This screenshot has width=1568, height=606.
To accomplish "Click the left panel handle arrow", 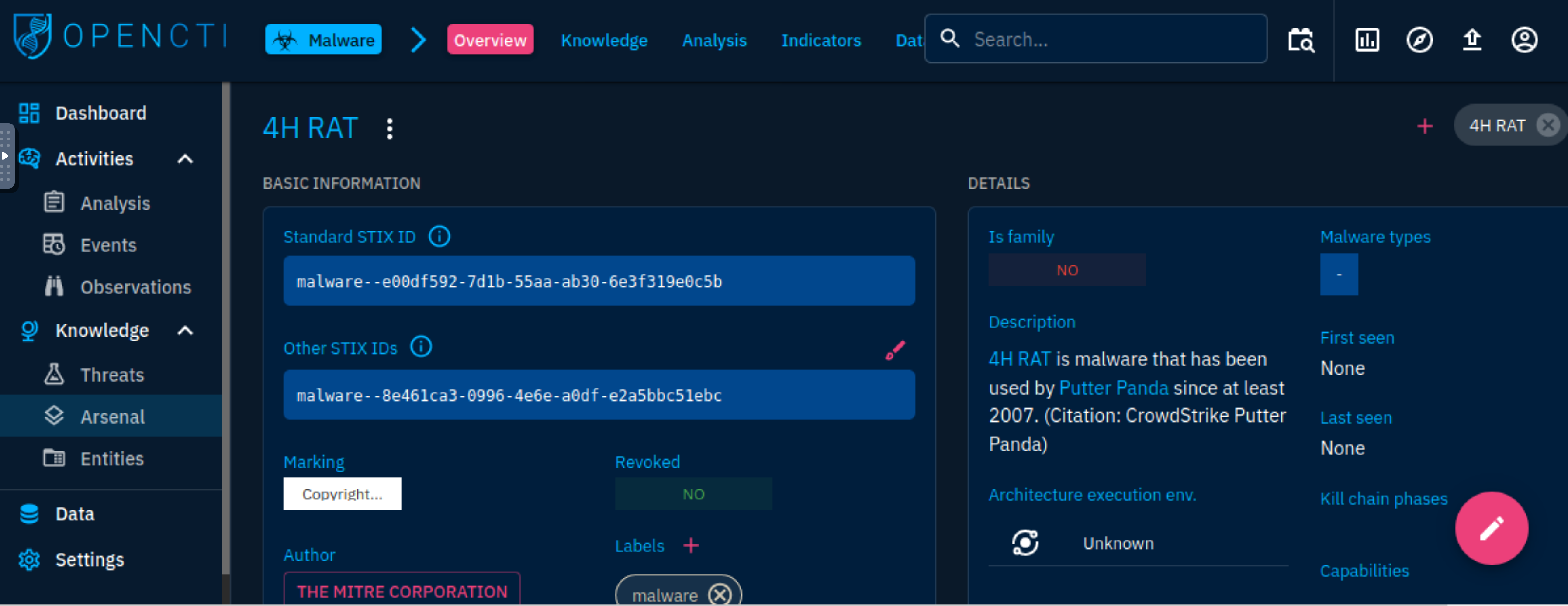I will [6, 156].
